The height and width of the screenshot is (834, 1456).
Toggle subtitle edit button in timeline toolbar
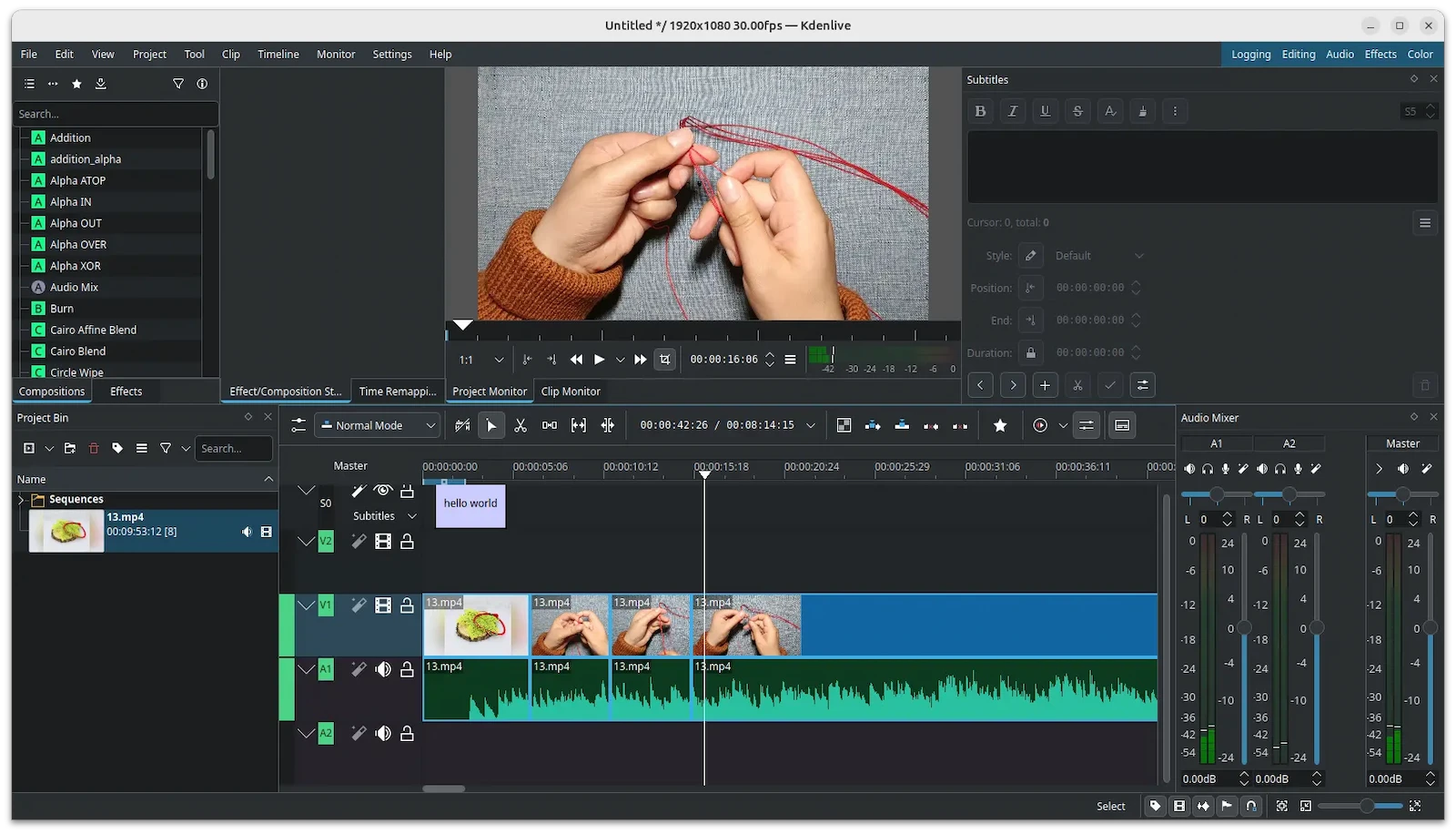1122,425
